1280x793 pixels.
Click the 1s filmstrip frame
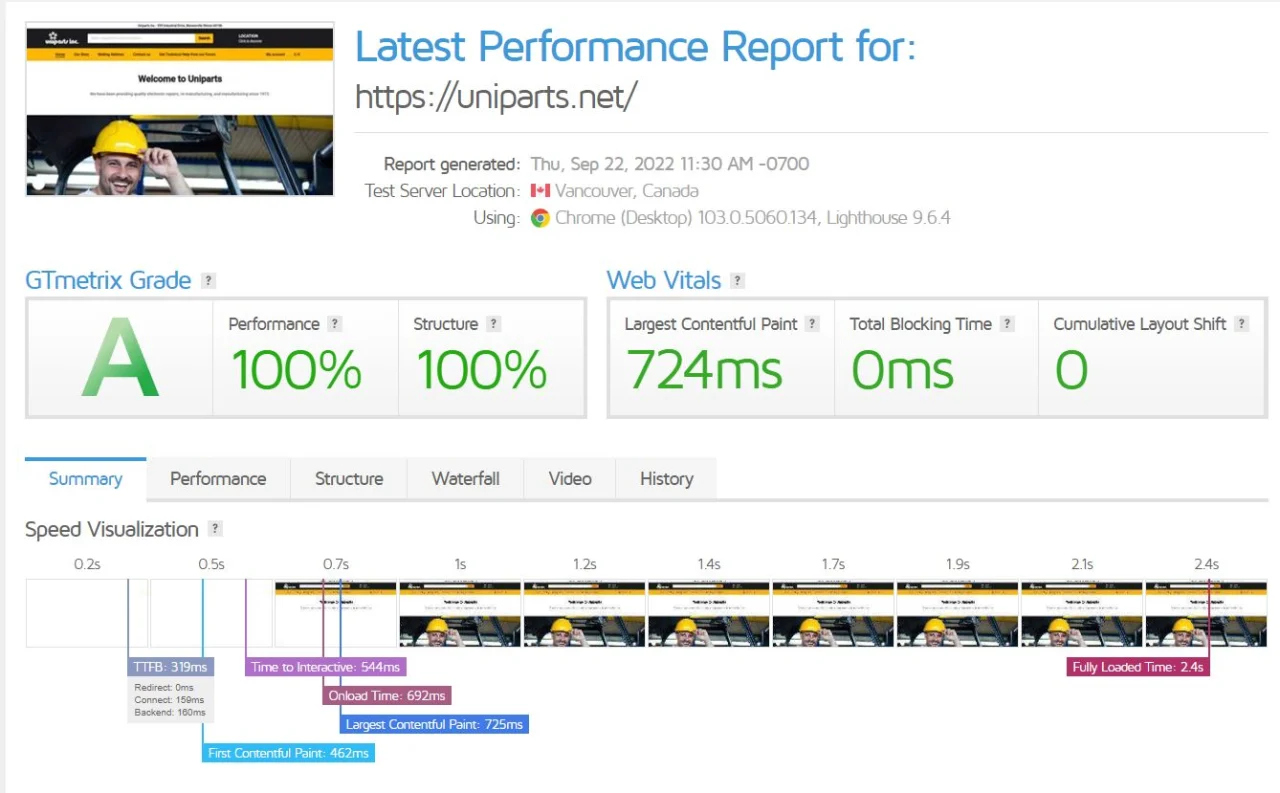click(x=460, y=613)
